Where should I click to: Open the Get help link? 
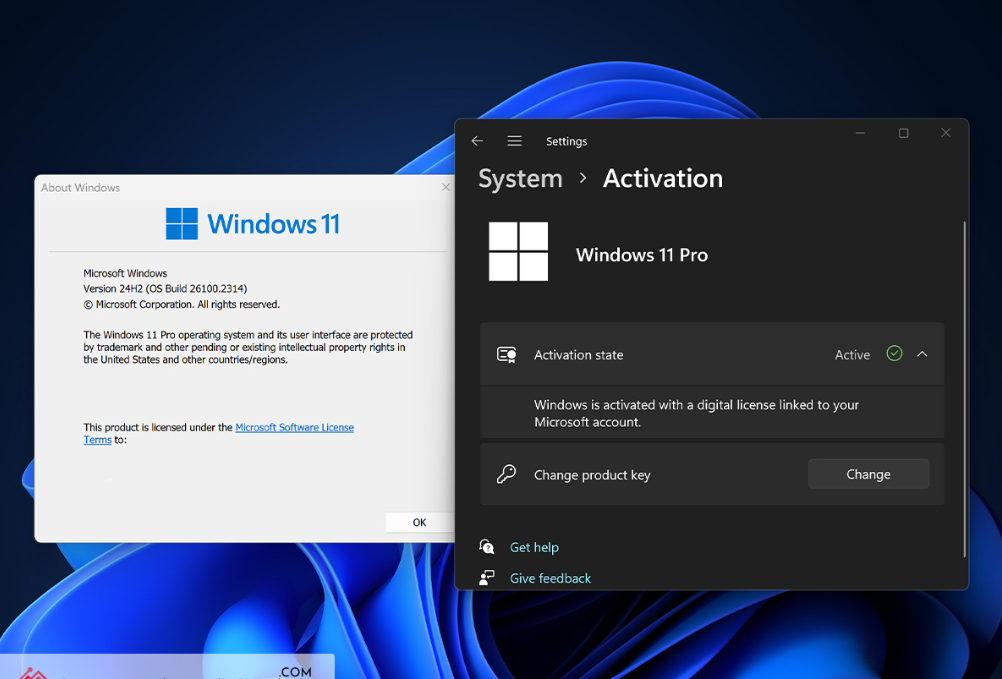[x=534, y=547]
